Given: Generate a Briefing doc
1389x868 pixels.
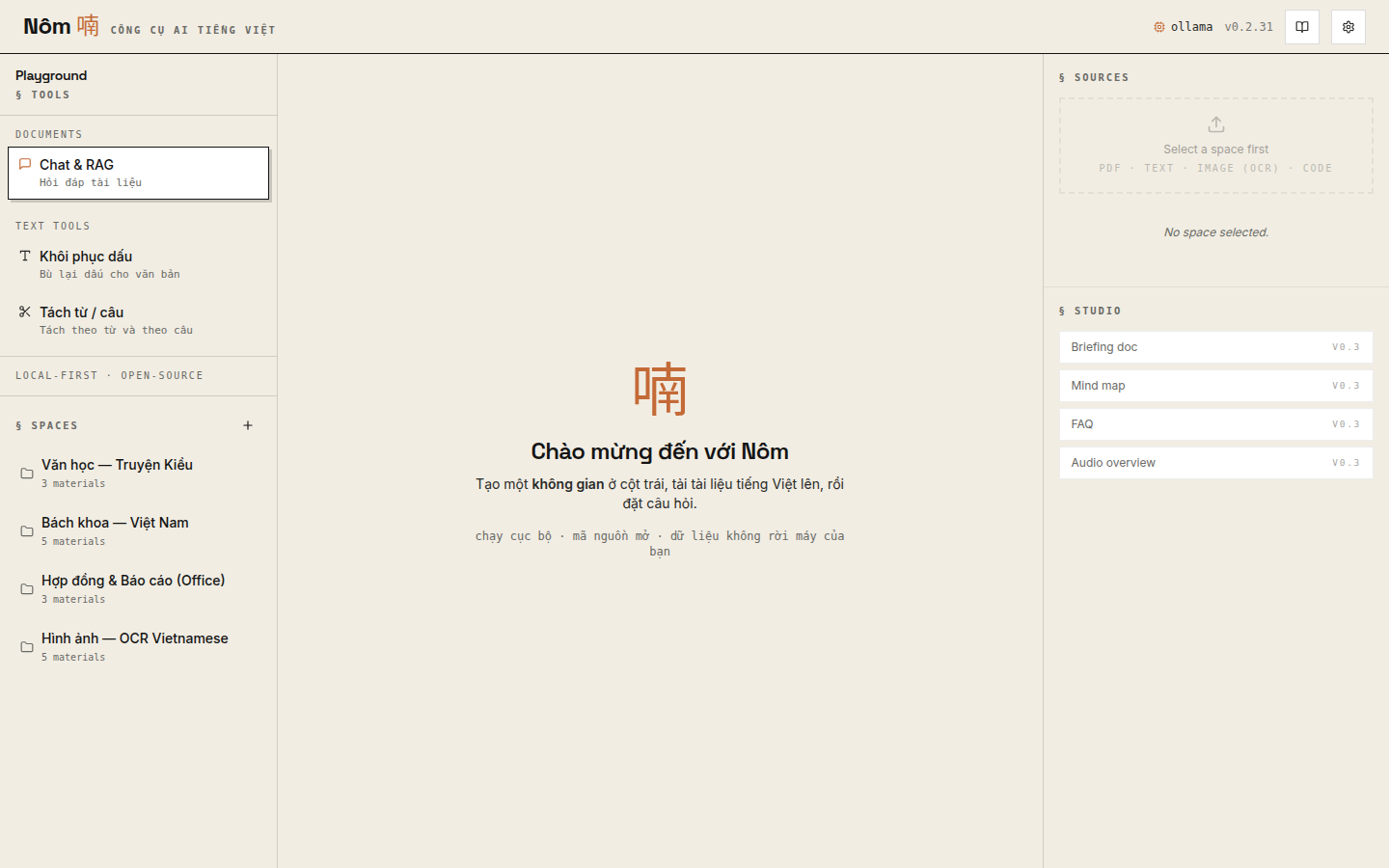Looking at the screenshot, I should pyautogui.click(x=1216, y=347).
